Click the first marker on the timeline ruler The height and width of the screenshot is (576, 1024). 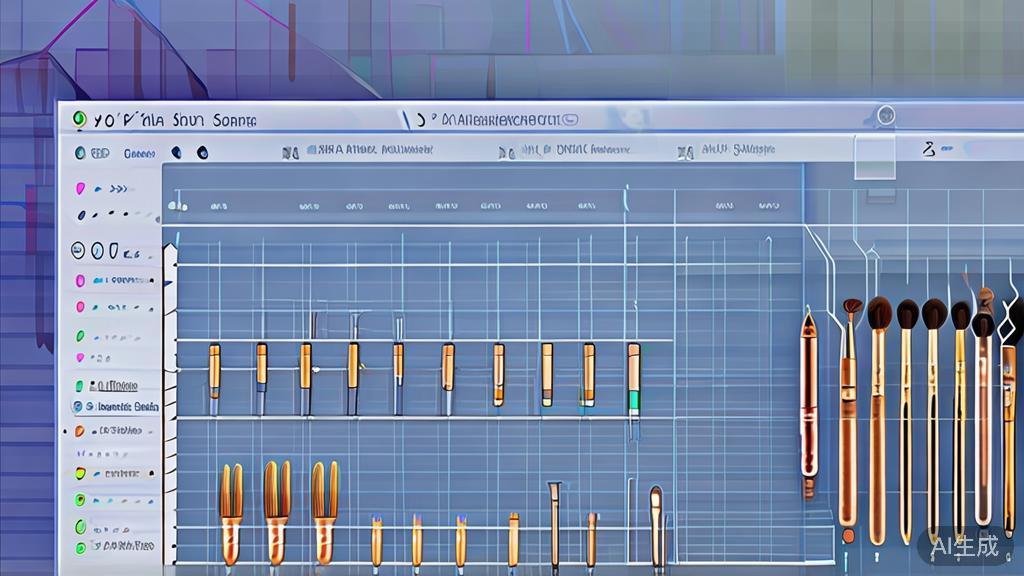[178, 206]
